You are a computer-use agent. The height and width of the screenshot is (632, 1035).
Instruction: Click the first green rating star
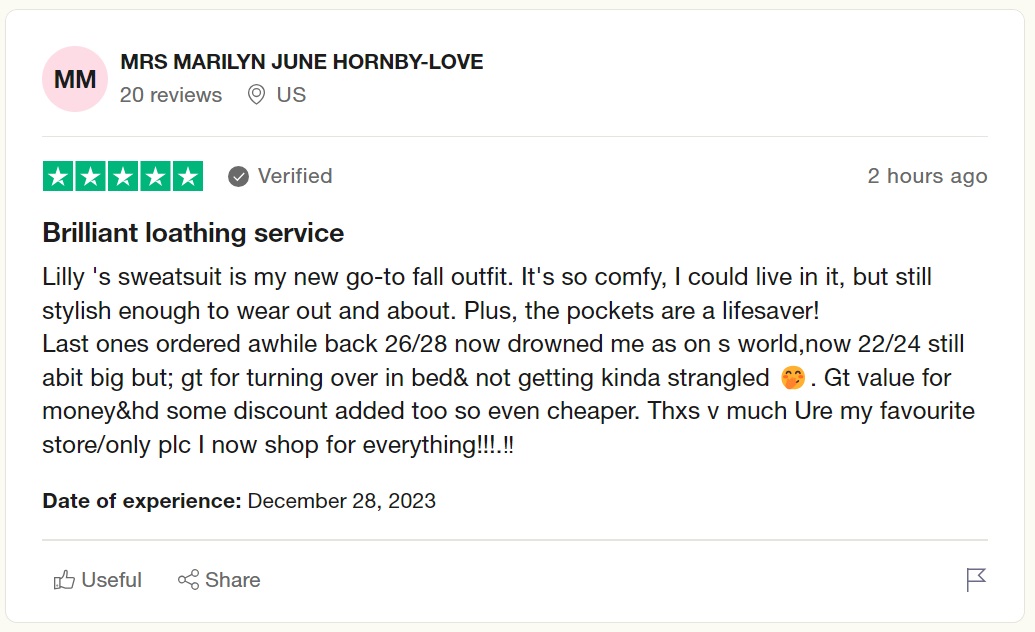[x=59, y=176]
